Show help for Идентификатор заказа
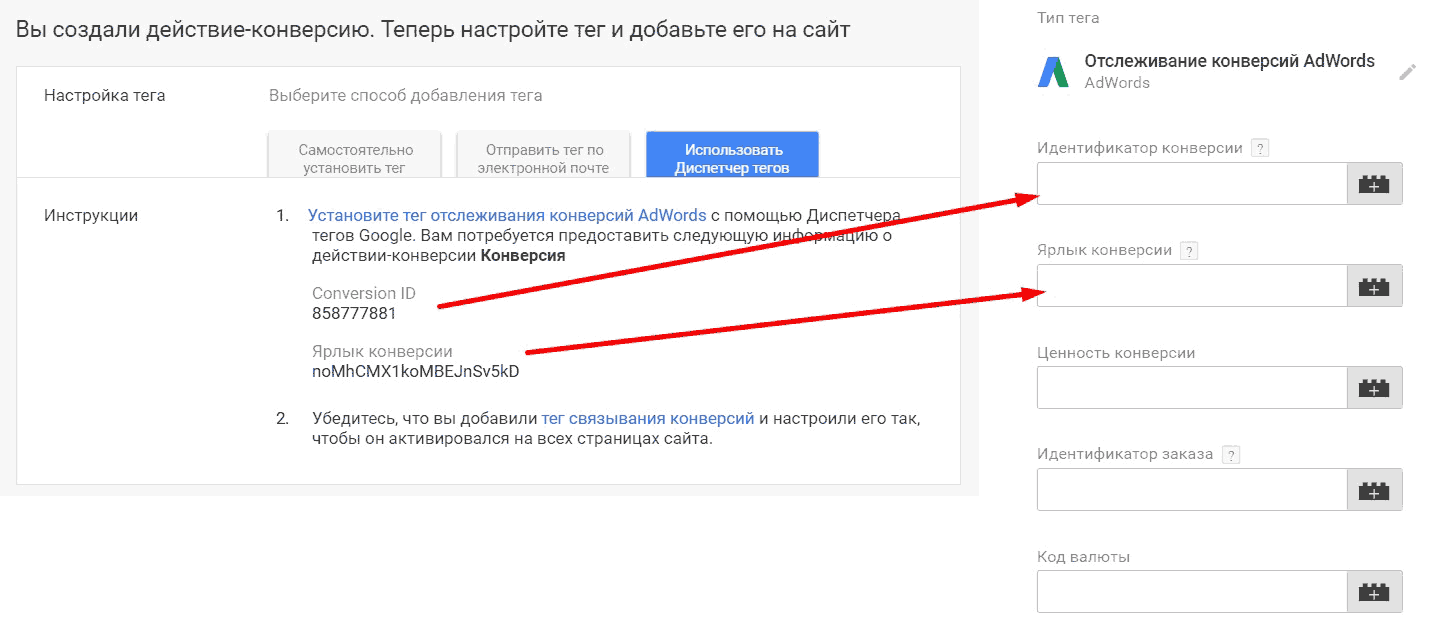The height and width of the screenshot is (620, 1442). coord(1231,455)
